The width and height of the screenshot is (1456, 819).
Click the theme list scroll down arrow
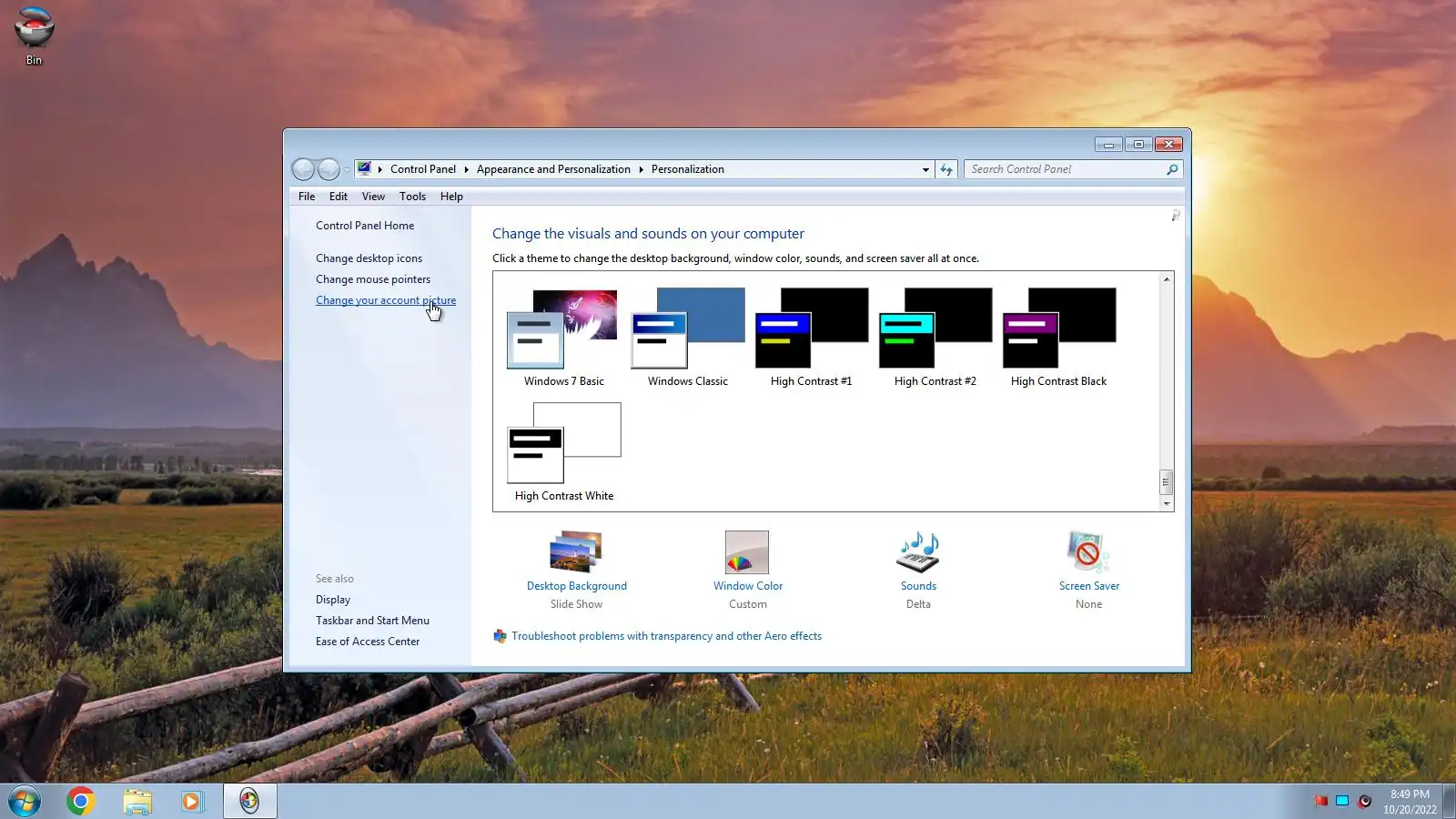pos(1166,503)
